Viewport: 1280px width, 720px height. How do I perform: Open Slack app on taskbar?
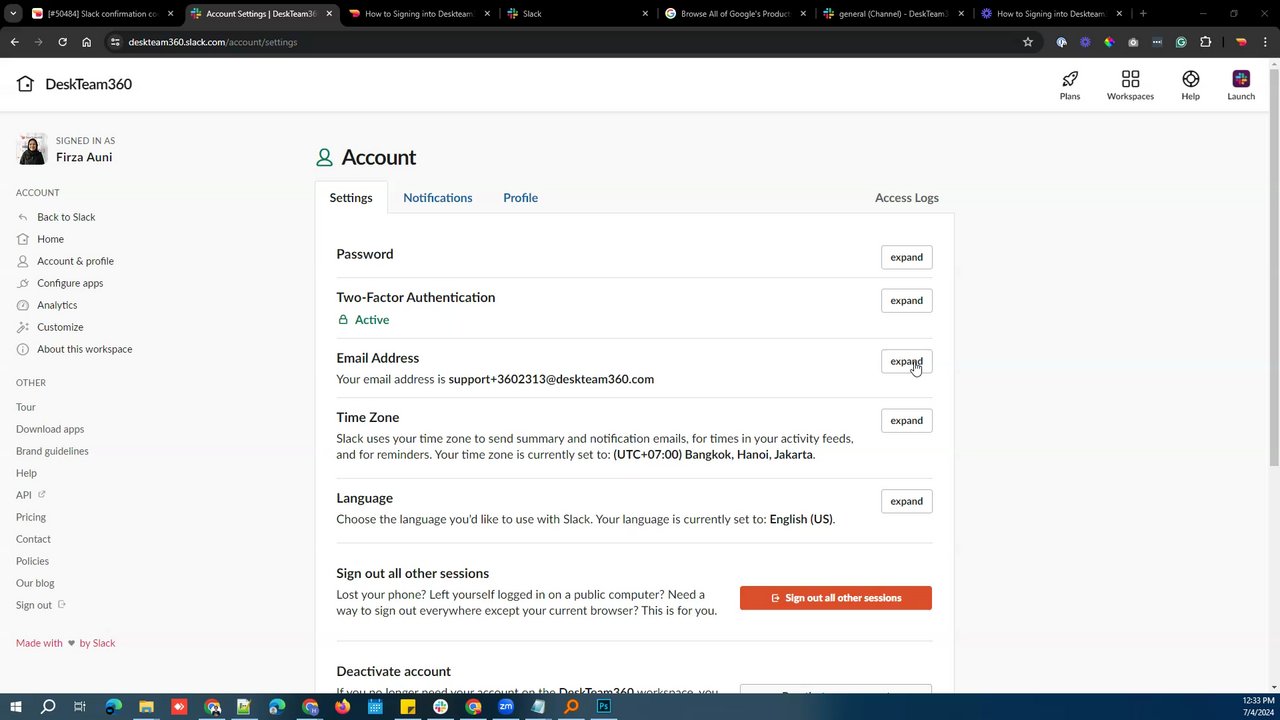[x=440, y=706]
